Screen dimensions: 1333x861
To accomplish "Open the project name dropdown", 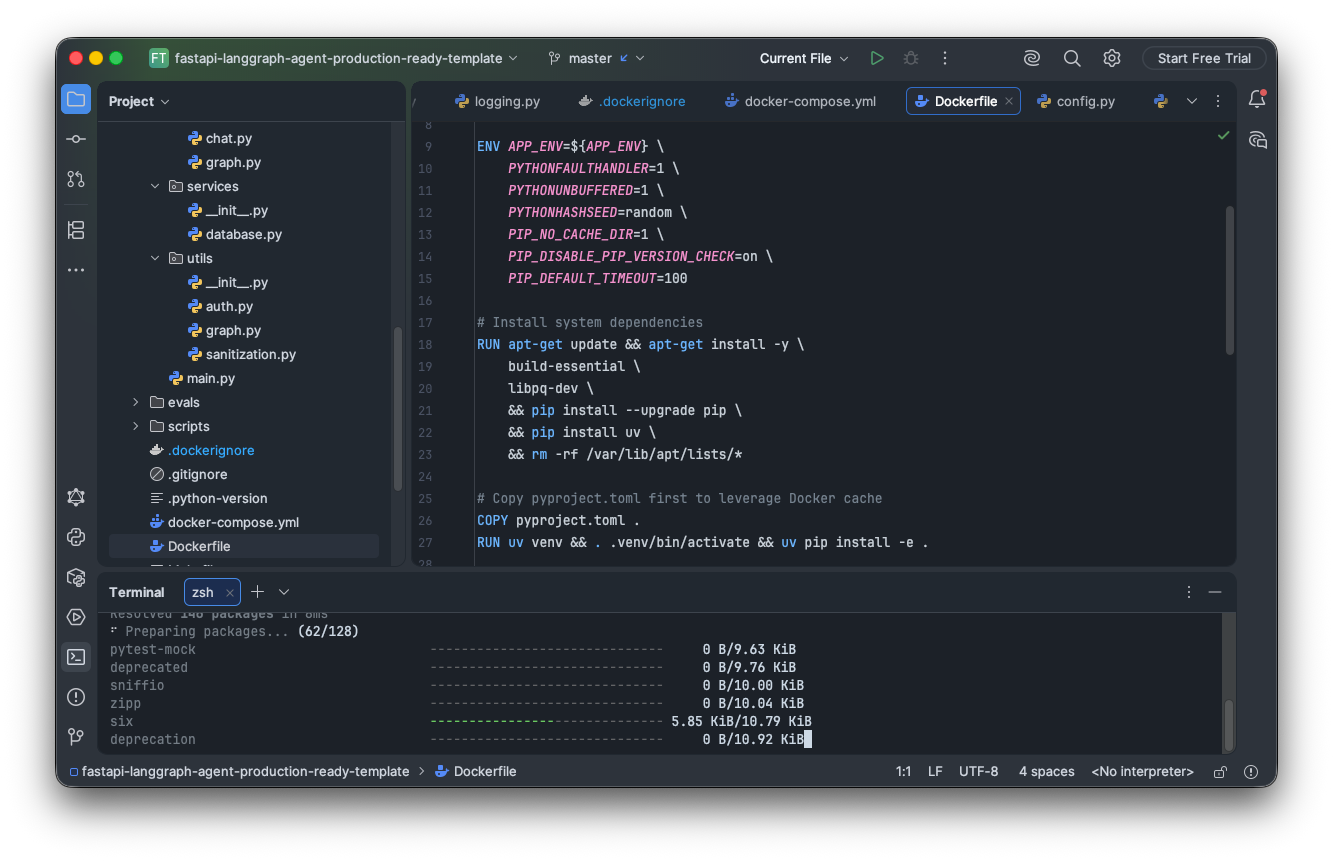I will click(334, 58).
